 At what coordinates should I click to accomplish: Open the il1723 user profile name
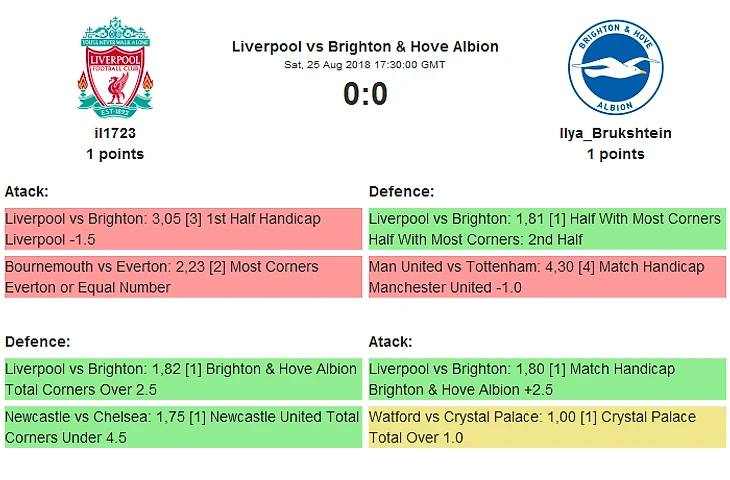pos(115,133)
